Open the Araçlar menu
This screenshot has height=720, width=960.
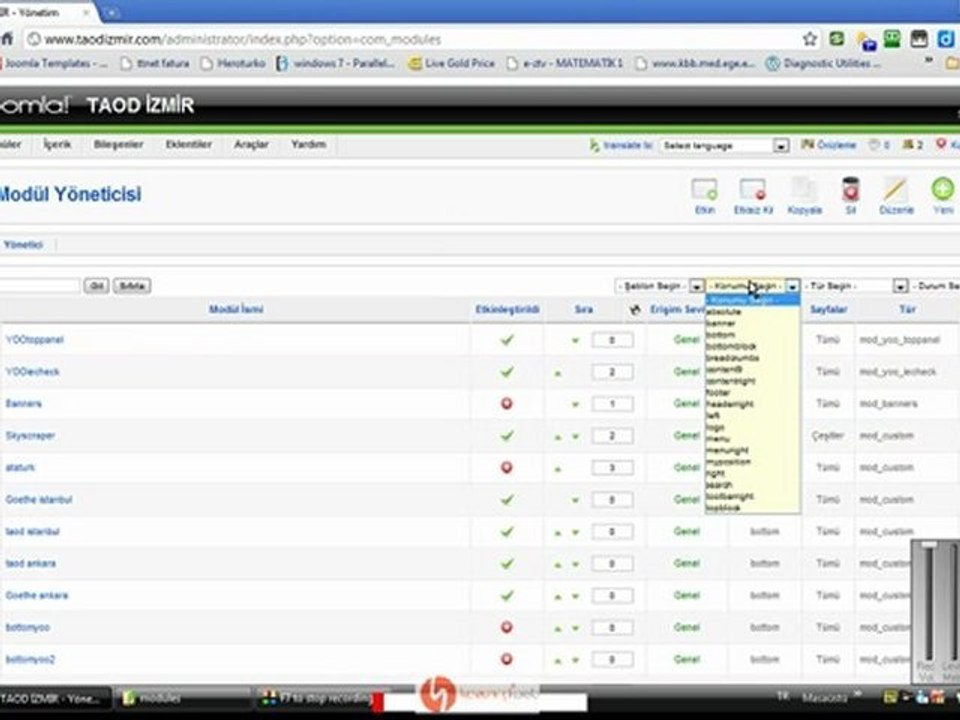(251, 144)
